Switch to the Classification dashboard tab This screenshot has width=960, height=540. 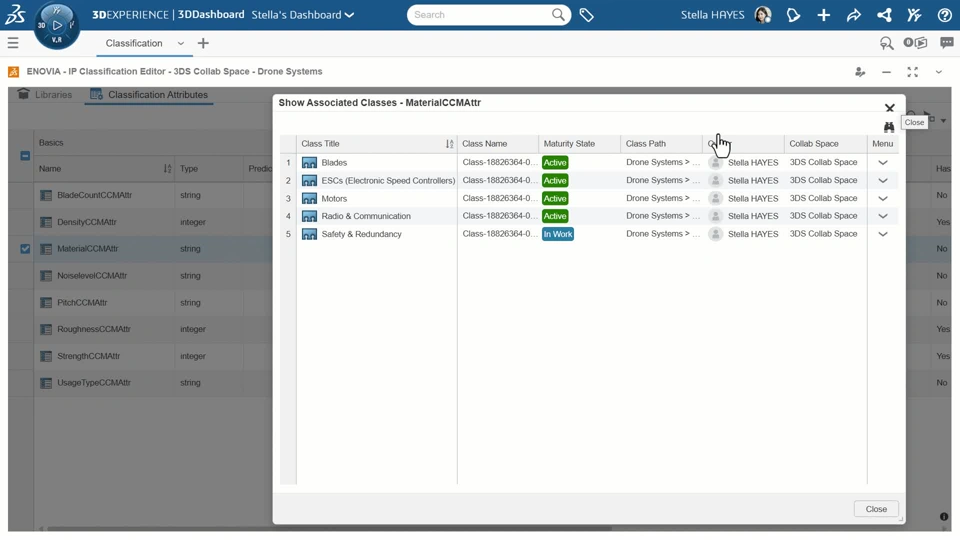(x=134, y=43)
